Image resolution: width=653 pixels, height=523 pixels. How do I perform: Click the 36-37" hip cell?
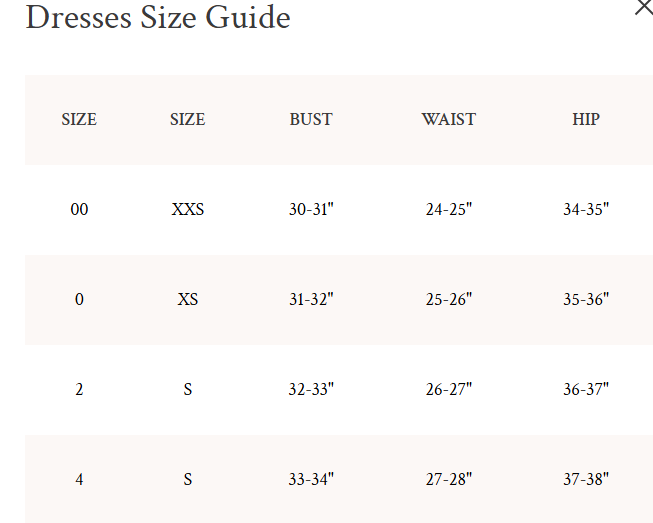pyautogui.click(x=586, y=389)
